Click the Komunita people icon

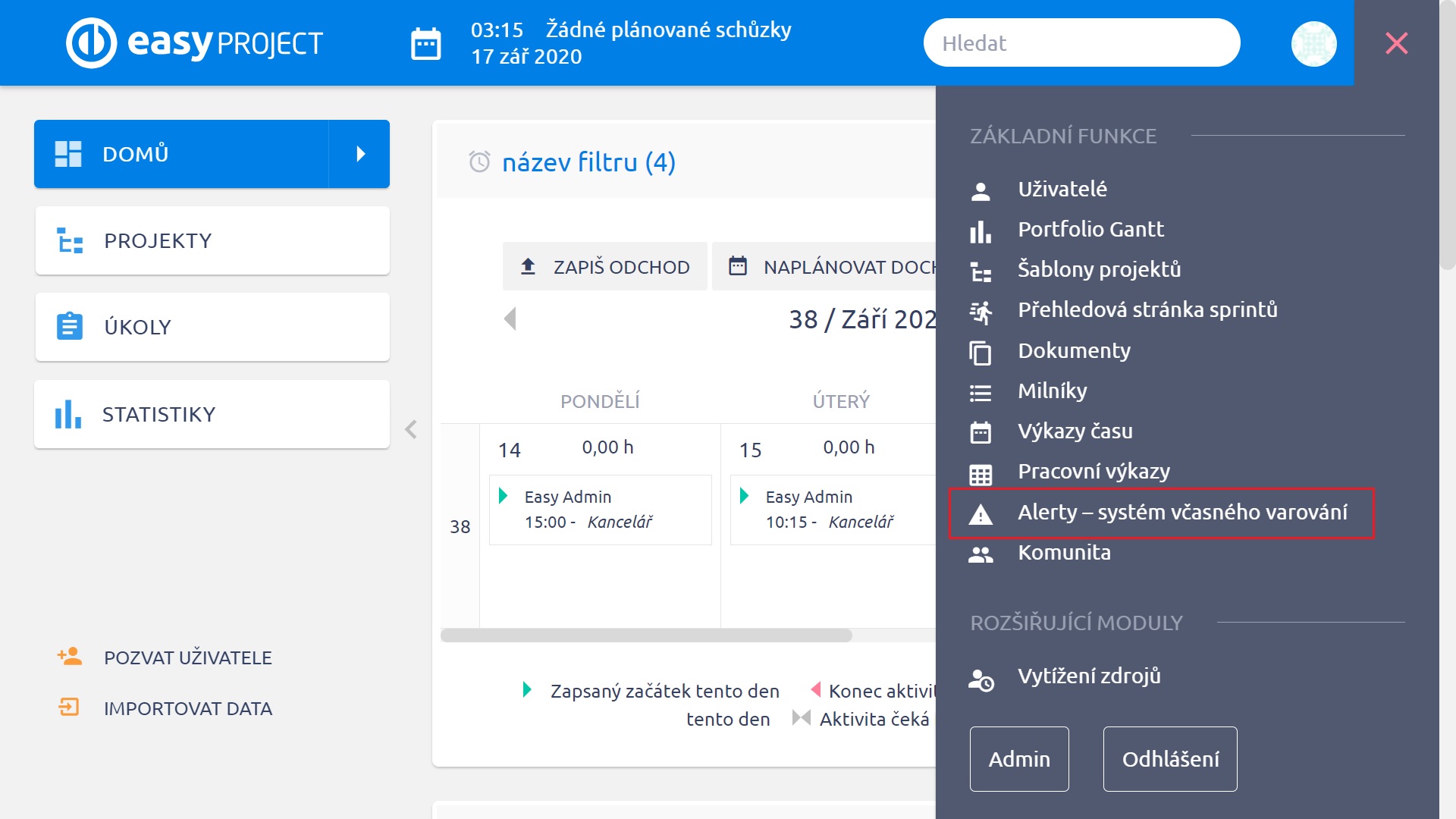981,554
